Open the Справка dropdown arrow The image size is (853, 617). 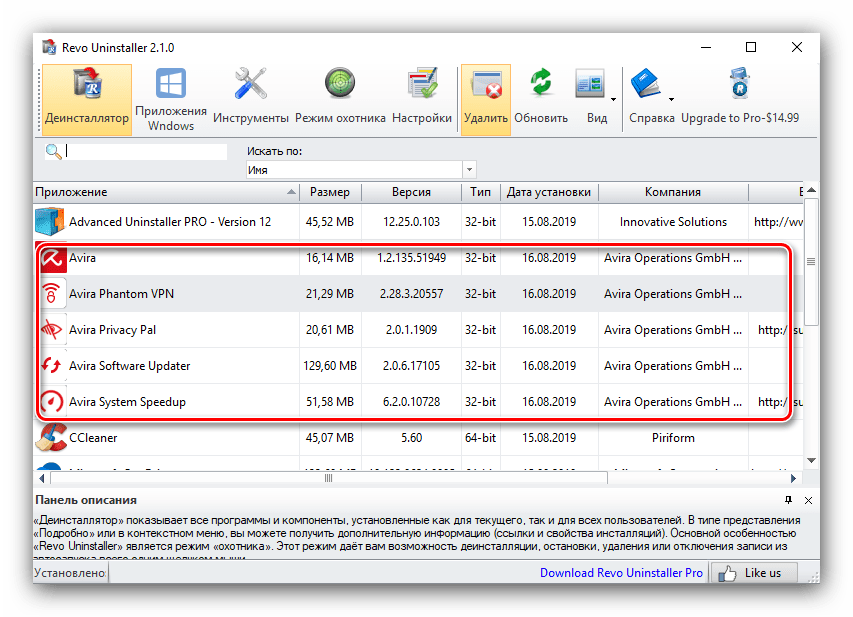(671, 100)
